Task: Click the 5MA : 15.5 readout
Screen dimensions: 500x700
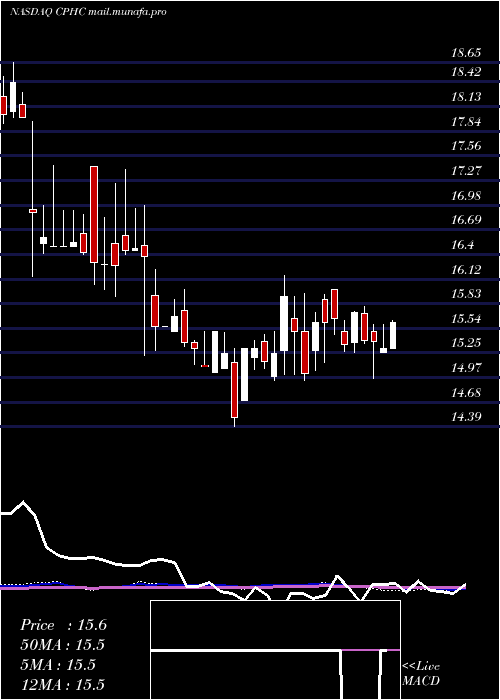Action: (x=58, y=665)
